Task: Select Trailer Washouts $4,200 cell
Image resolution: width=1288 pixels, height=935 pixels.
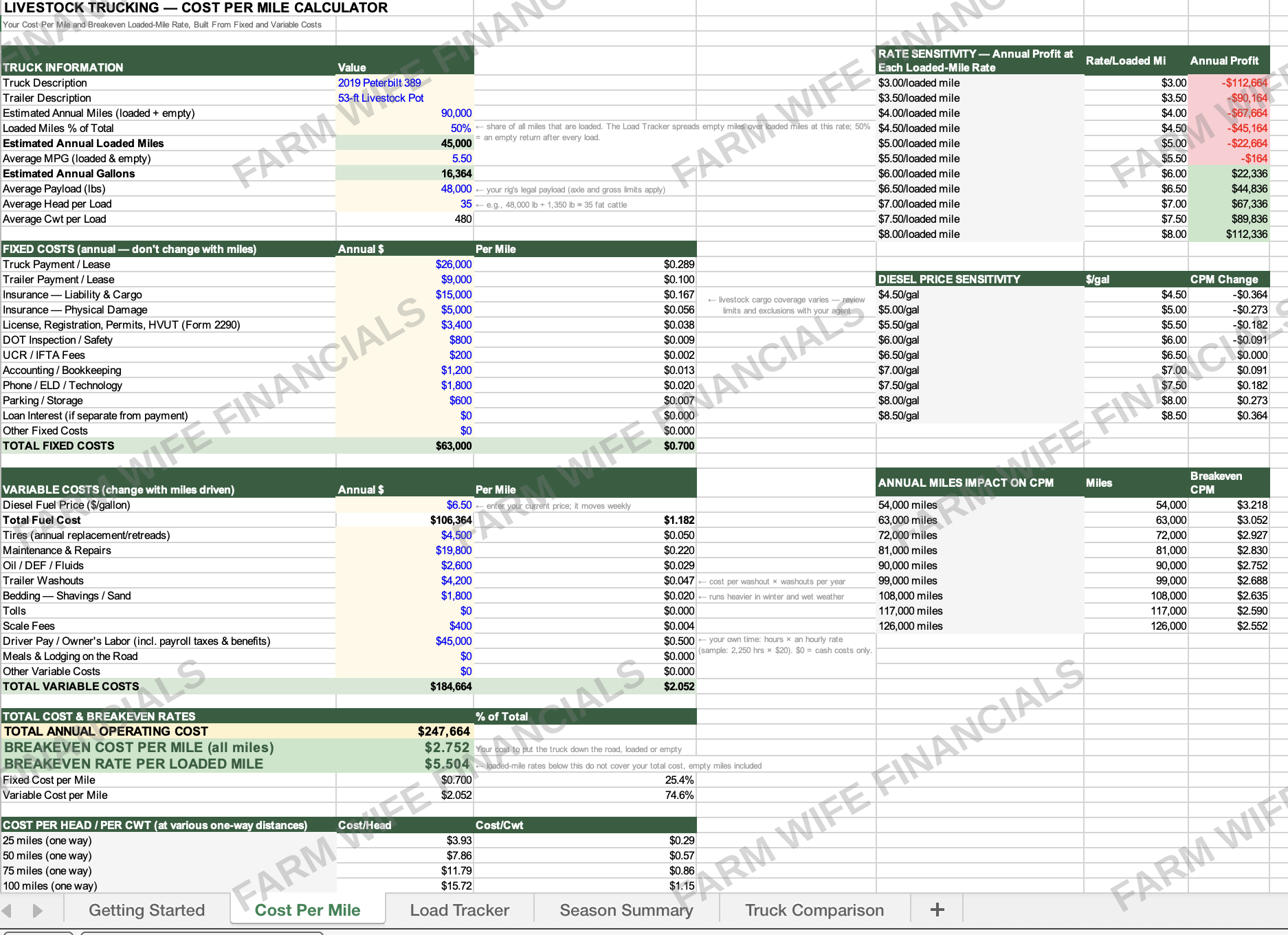Action: pos(405,581)
